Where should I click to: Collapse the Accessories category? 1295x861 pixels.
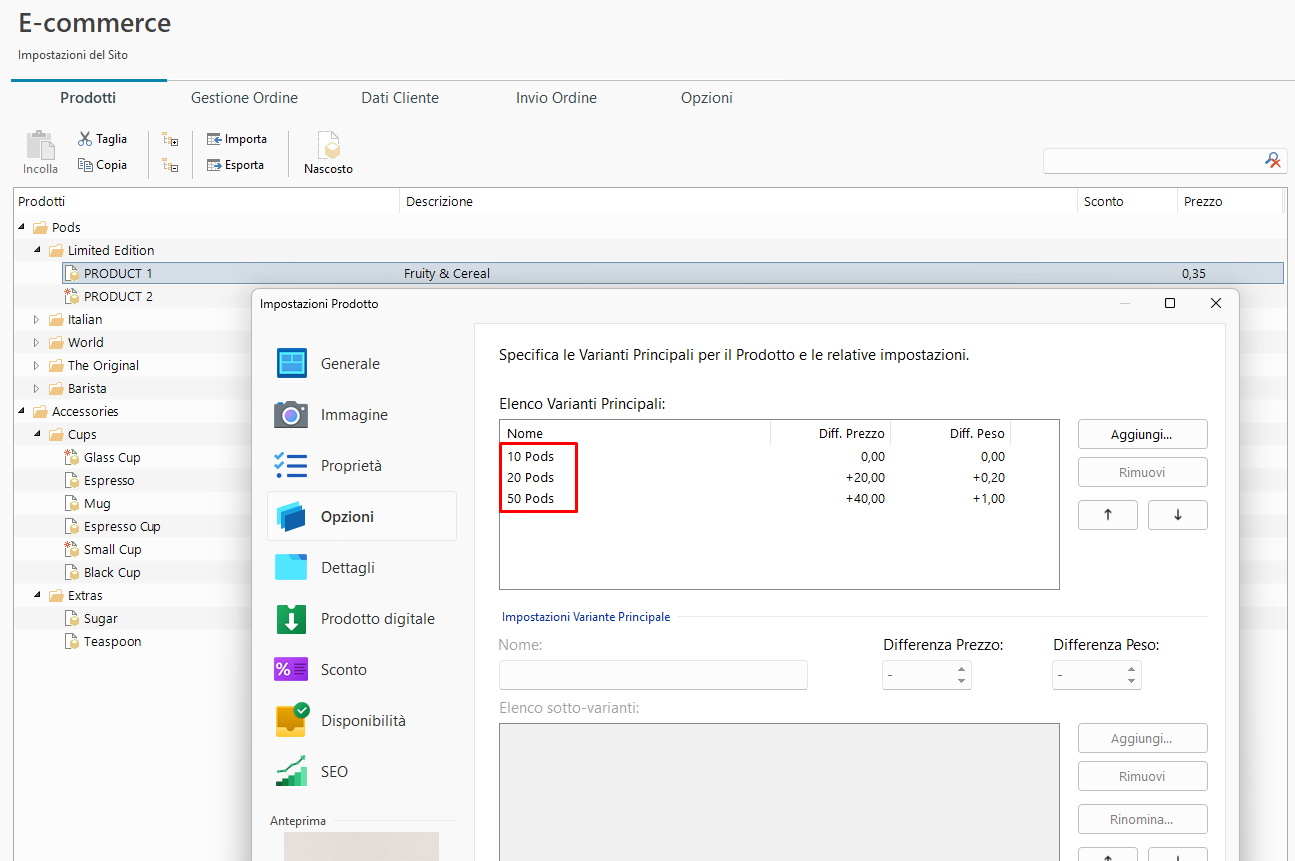tap(22, 411)
